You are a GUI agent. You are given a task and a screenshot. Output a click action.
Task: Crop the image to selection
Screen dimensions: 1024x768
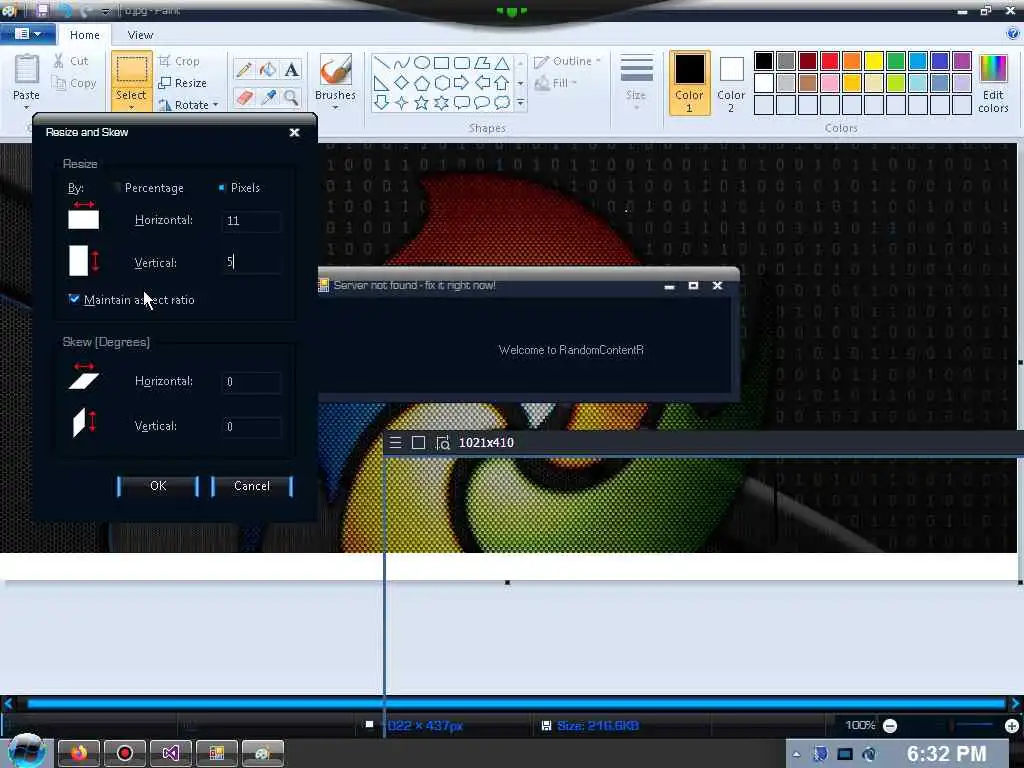[178, 61]
